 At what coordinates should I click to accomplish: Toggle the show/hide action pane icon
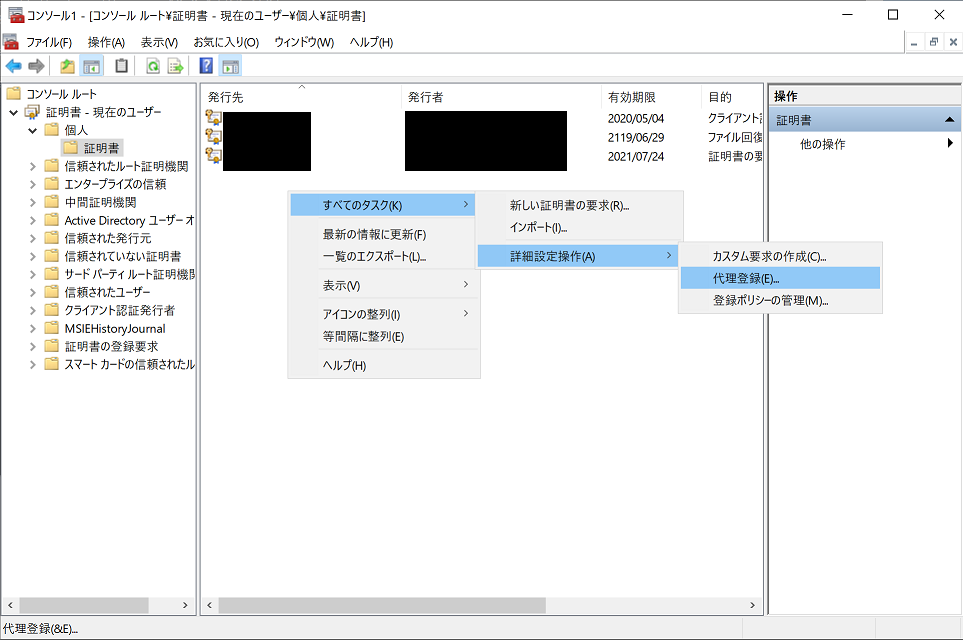(230, 66)
